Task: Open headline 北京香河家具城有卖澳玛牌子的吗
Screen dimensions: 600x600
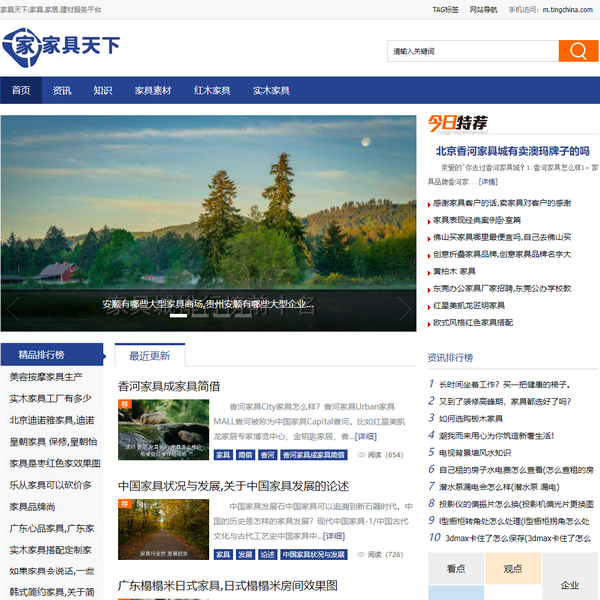Action: 512,151
